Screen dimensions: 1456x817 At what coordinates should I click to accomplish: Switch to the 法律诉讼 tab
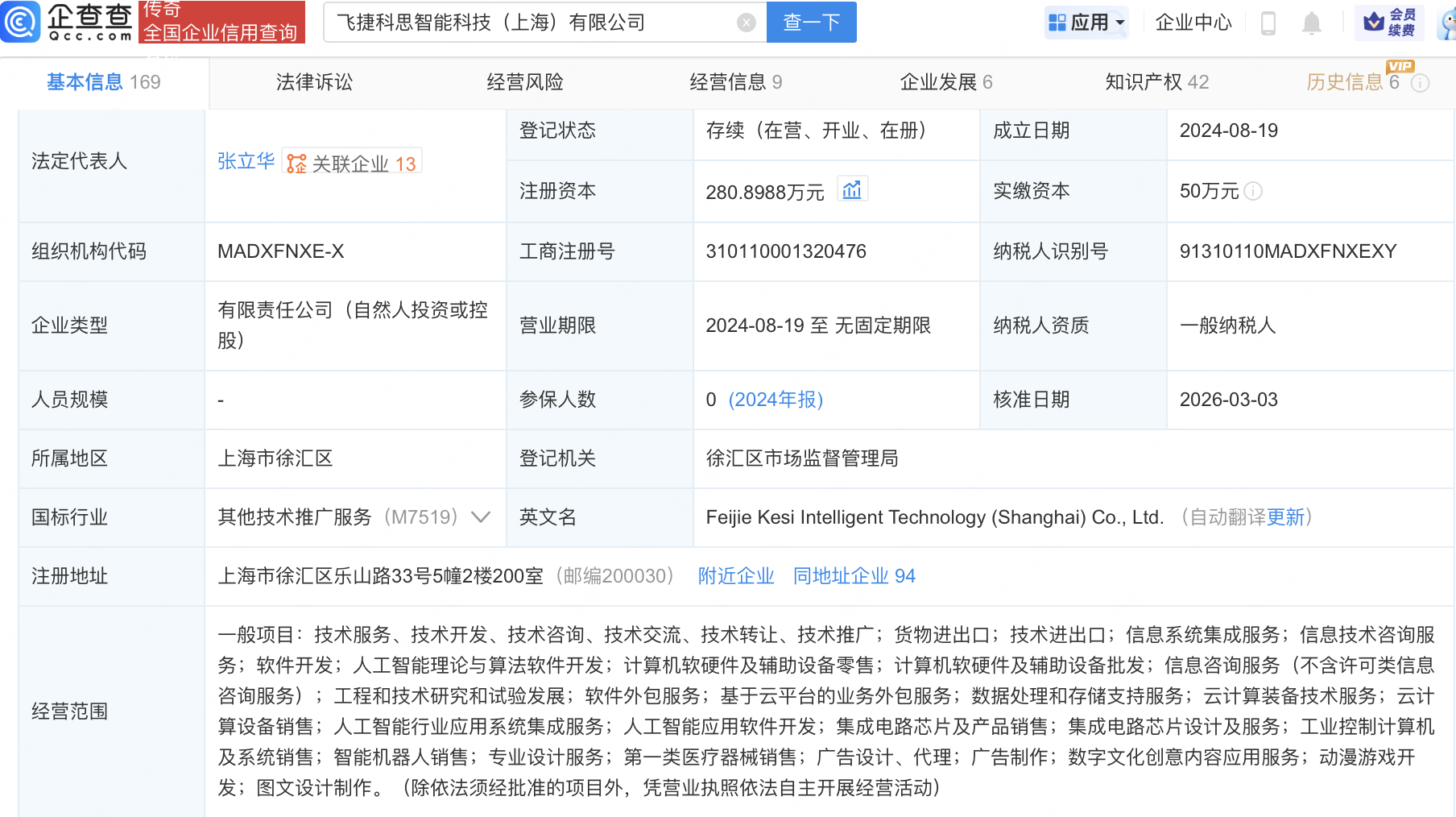[x=313, y=81]
